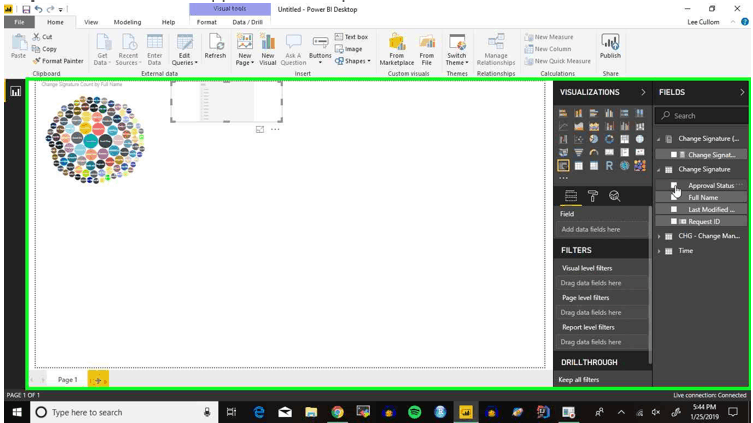Switch to the Format ribbon tab

point(206,22)
